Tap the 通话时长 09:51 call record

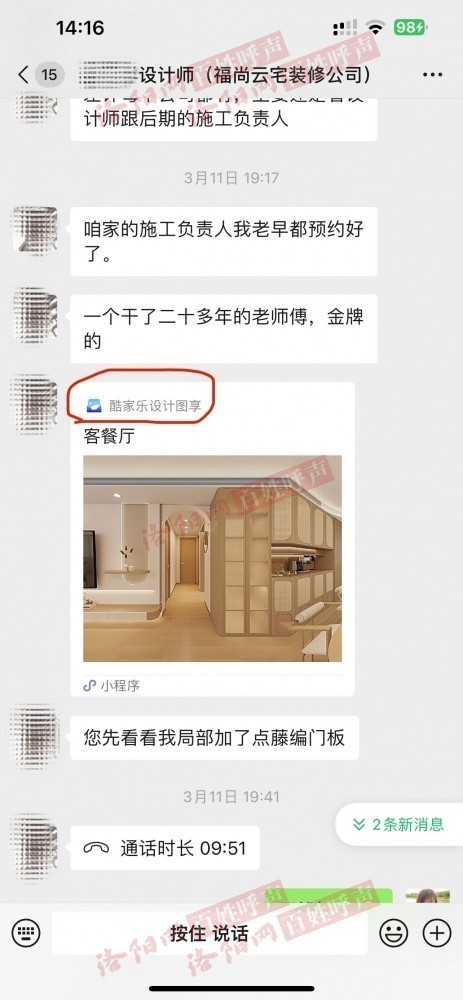165,848
